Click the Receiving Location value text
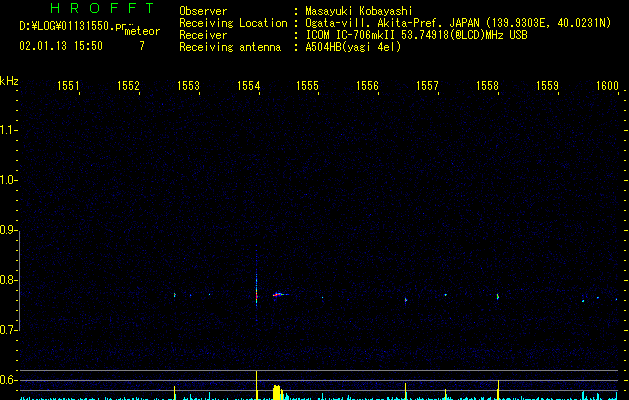 458,23
